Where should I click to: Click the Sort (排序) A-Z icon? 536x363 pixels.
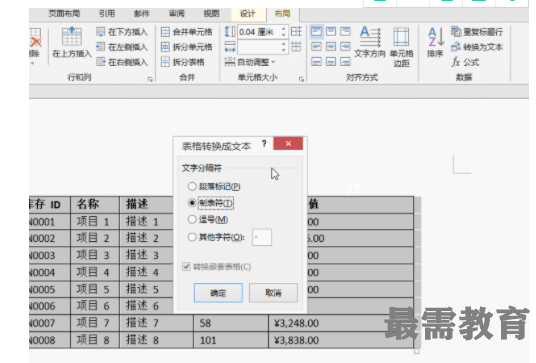click(x=436, y=37)
